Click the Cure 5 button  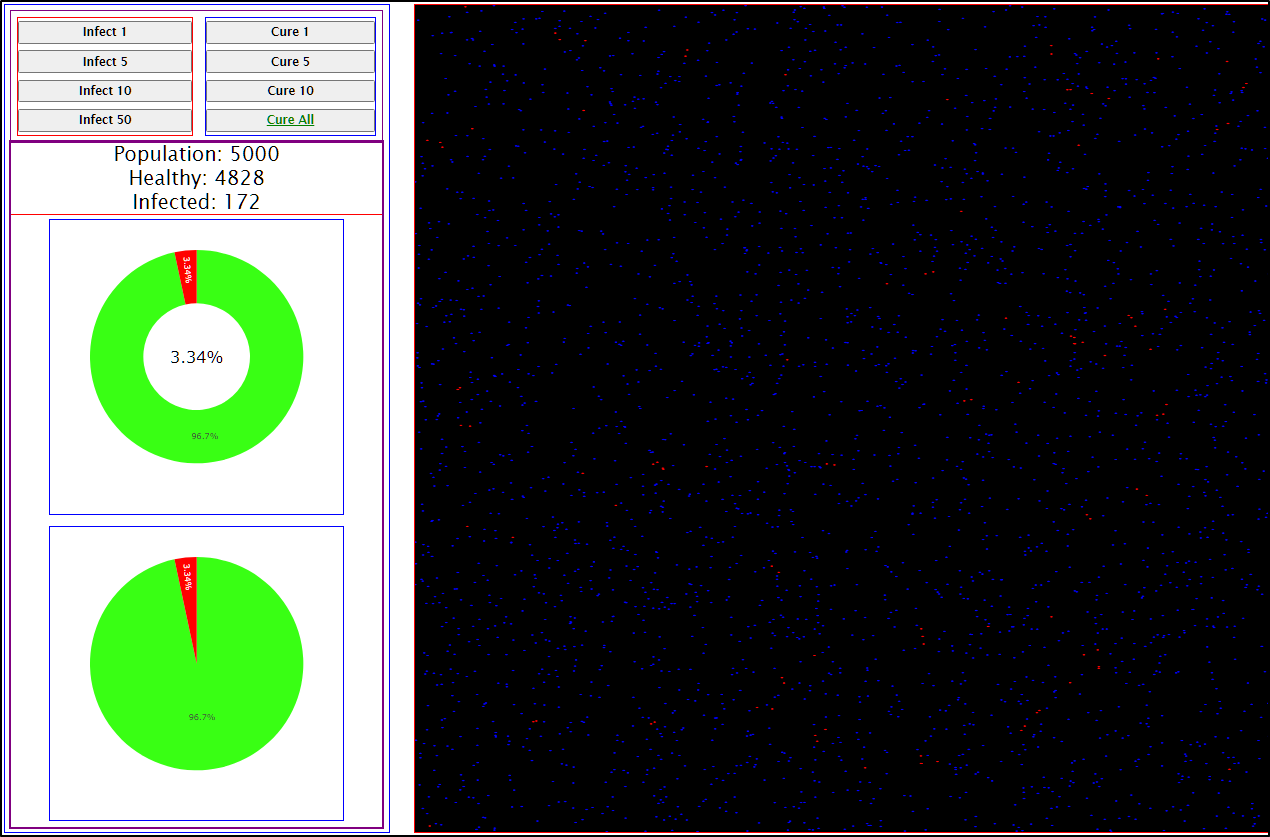click(289, 61)
